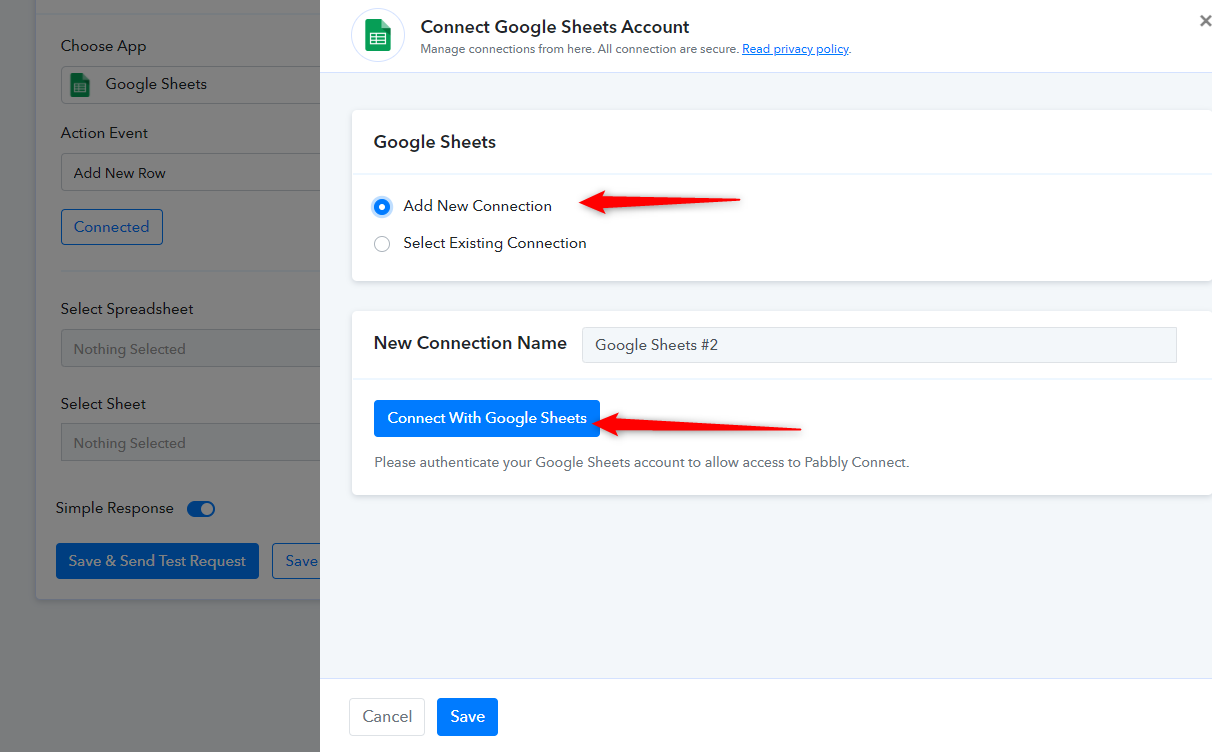Open the Read privacy policy link
This screenshot has width=1212, height=752.
click(x=795, y=49)
